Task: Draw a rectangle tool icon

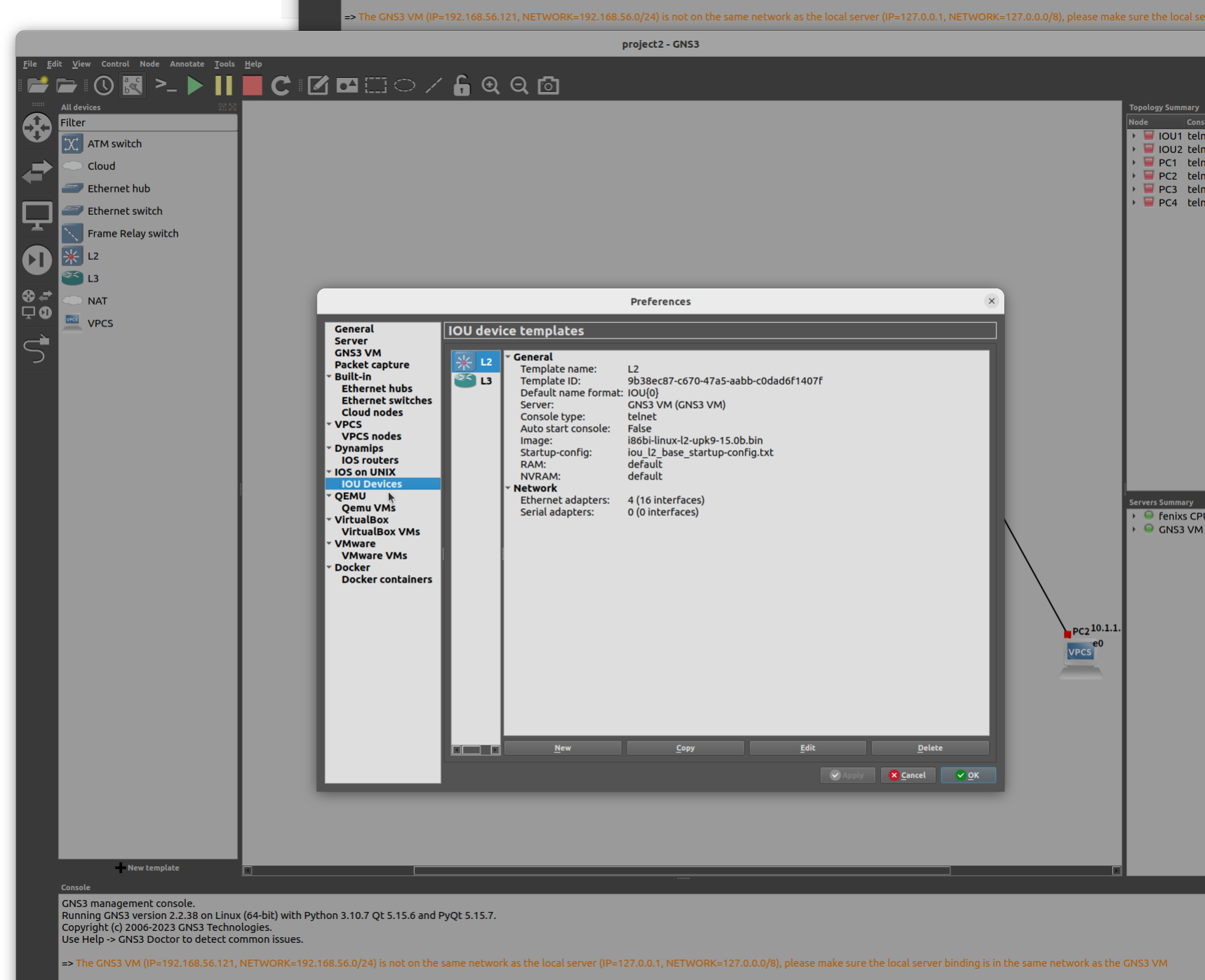Action: (376, 86)
